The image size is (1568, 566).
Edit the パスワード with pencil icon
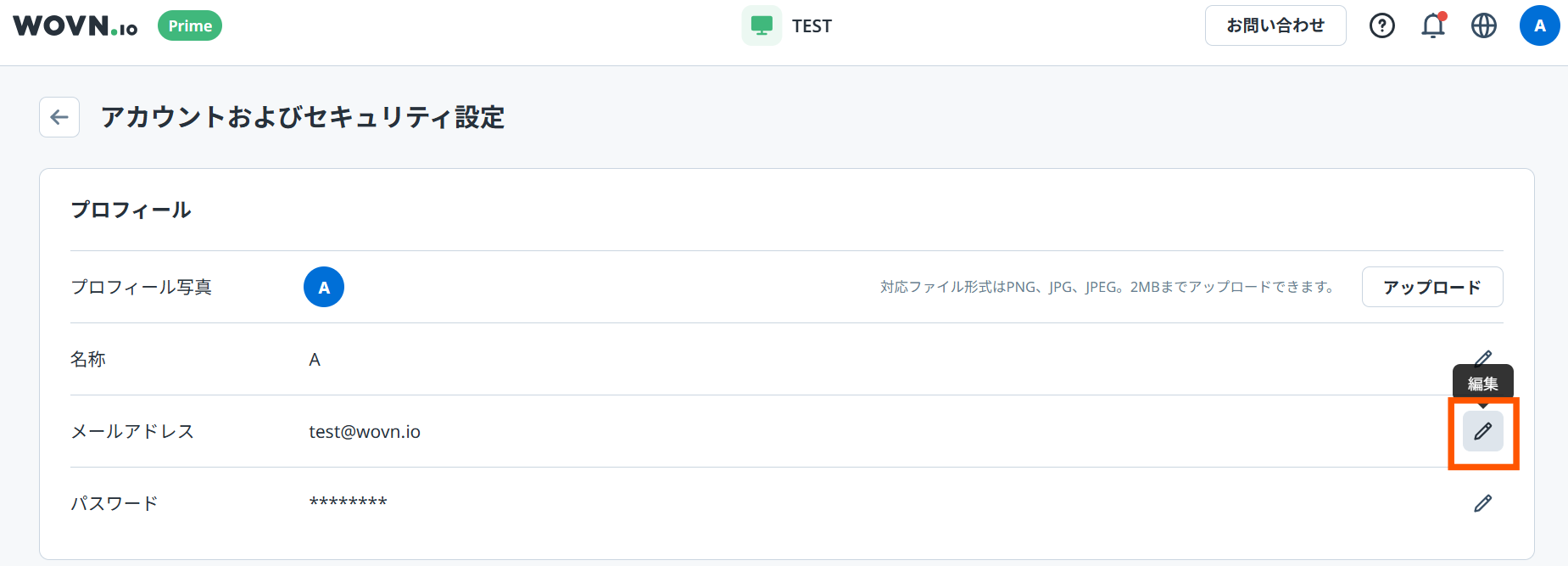(x=1482, y=503)
